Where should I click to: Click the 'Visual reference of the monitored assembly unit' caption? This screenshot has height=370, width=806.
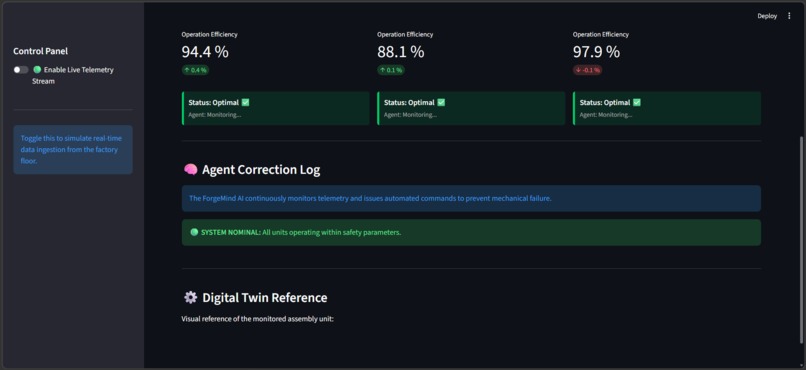258,319
